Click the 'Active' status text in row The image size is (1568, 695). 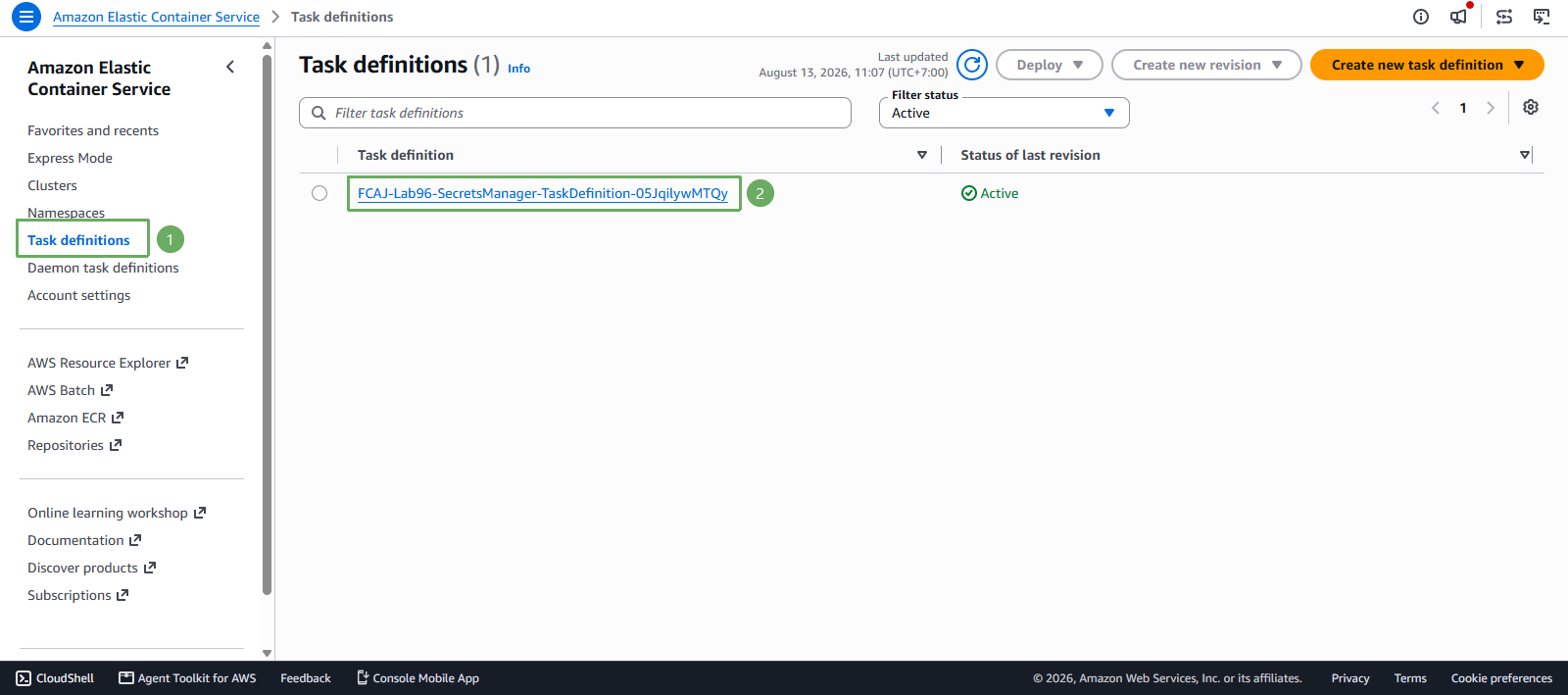click(x=1000, y=193)
